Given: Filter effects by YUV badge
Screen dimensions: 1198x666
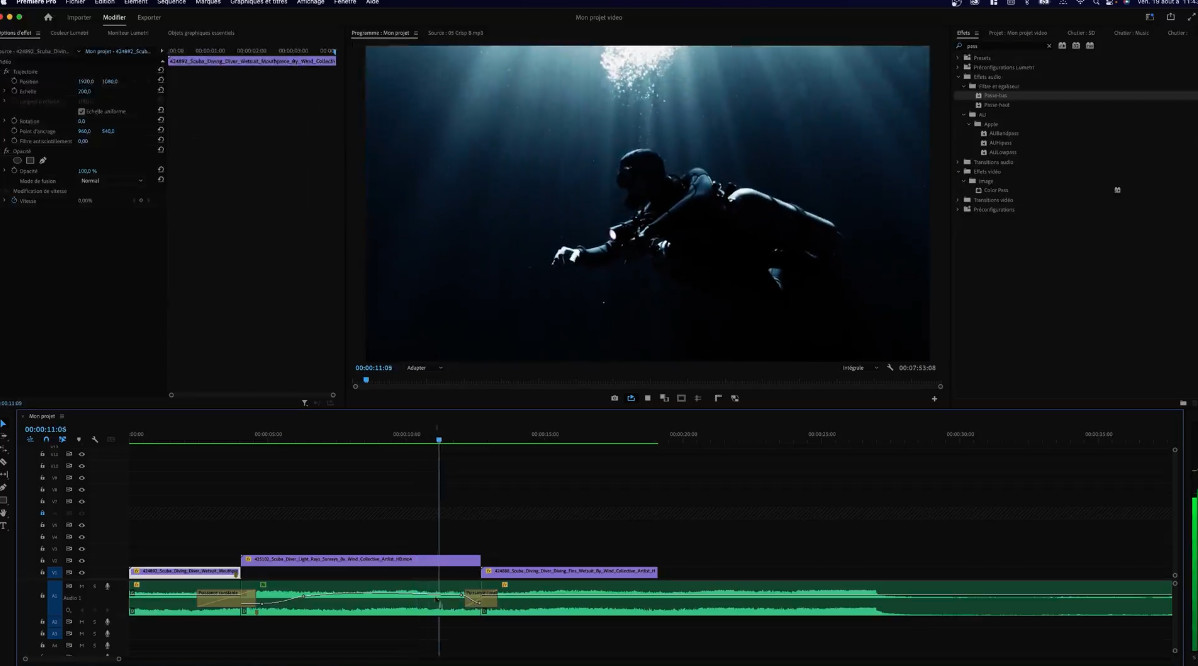Looking at the screenshot, I should point(1090,46).
